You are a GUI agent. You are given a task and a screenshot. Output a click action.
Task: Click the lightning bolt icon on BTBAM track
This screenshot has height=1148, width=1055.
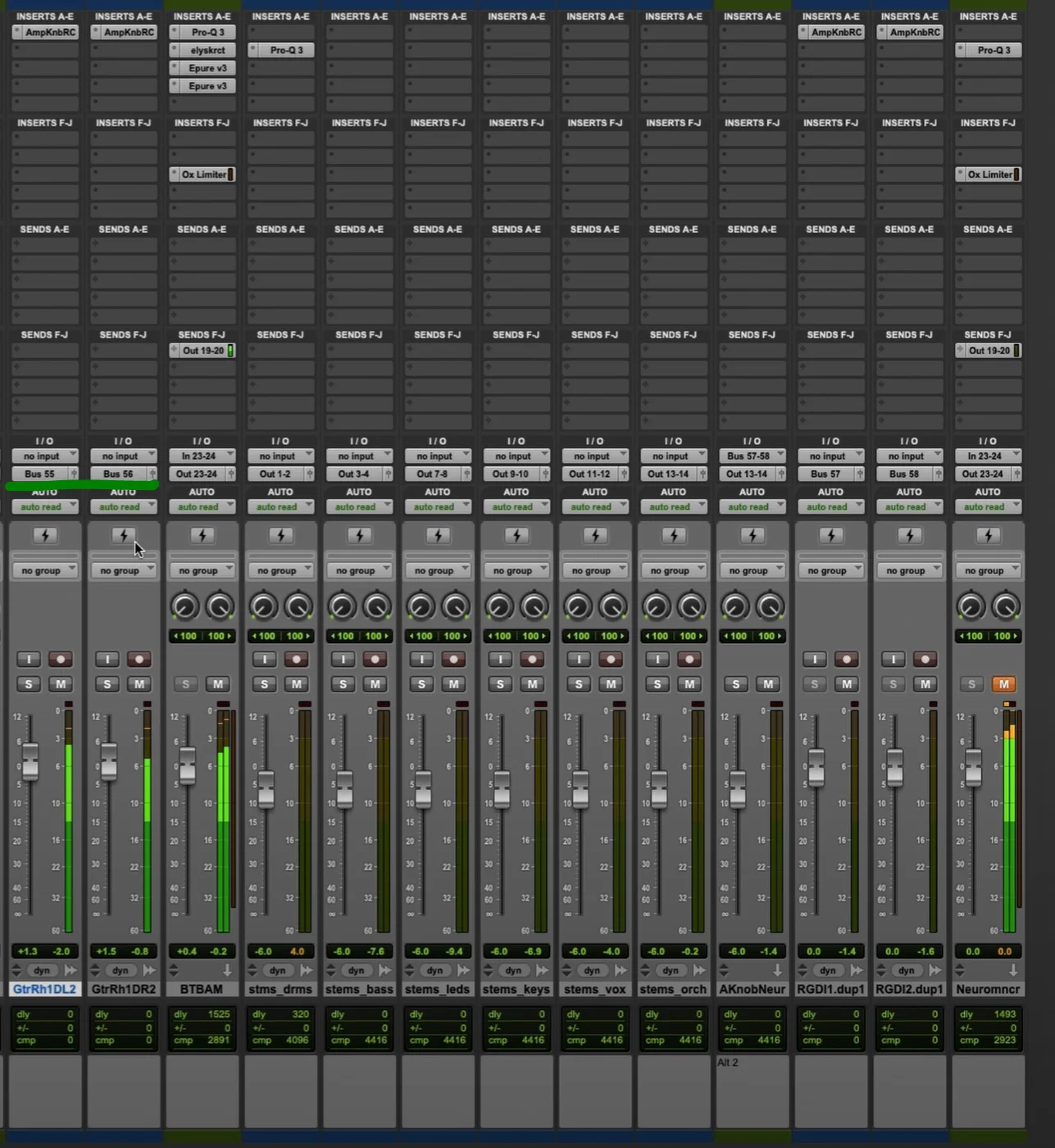(202, 535)
